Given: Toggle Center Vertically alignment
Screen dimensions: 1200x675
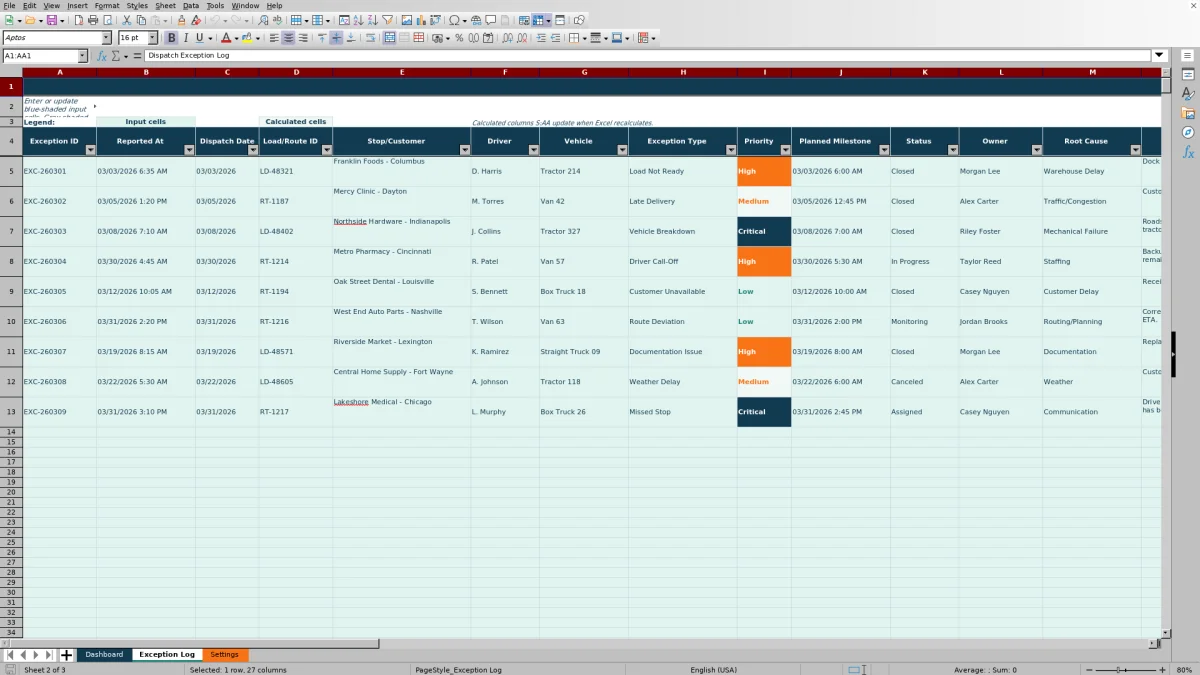Looking at the screenshot, I should click(336, 38).
